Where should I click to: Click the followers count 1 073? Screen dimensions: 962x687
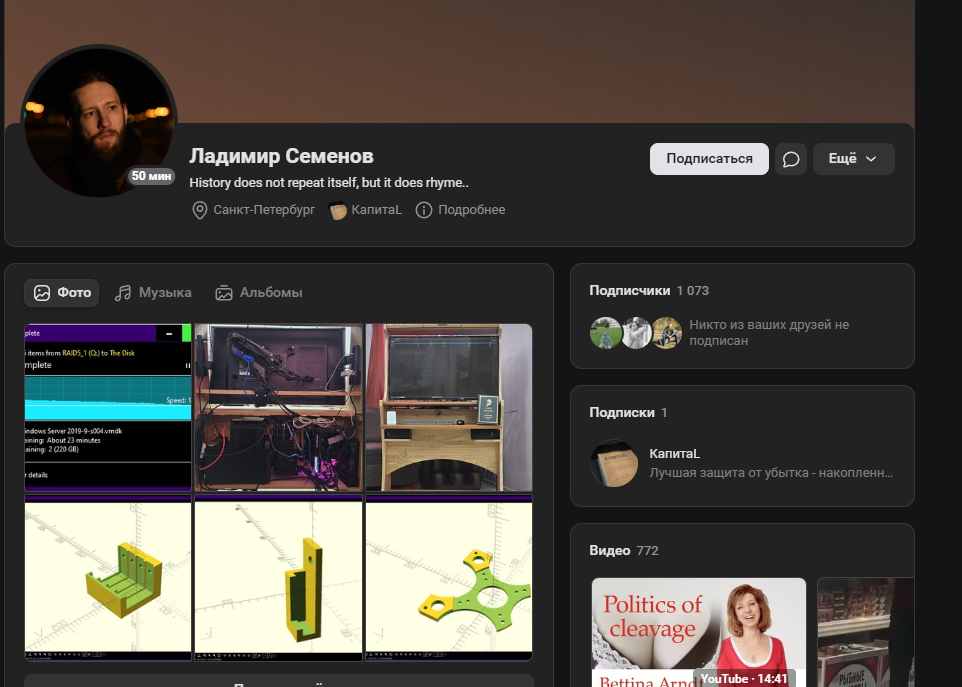(693, 291)
